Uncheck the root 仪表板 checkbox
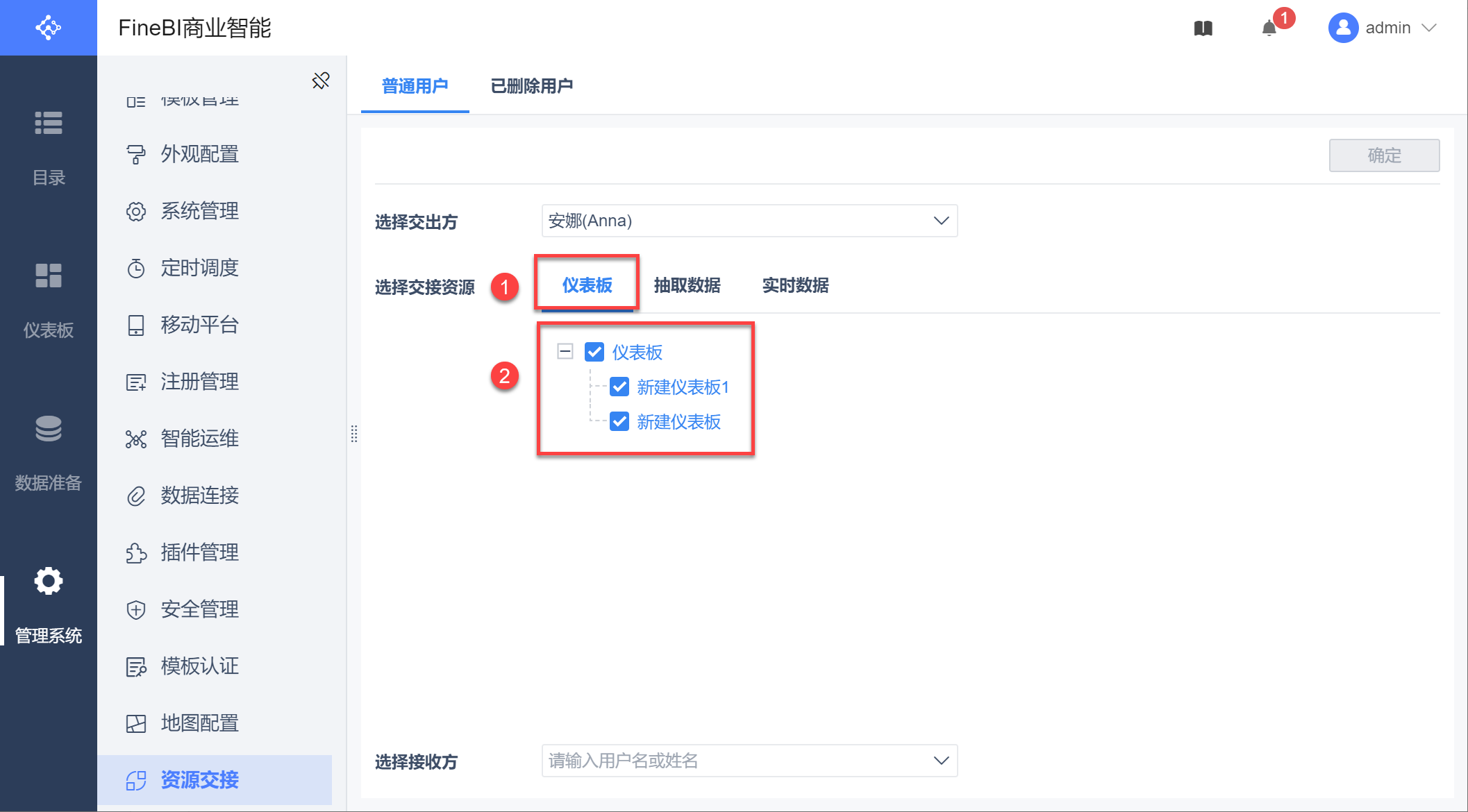This screenshot has height=812, width=1468. (594, 352)
